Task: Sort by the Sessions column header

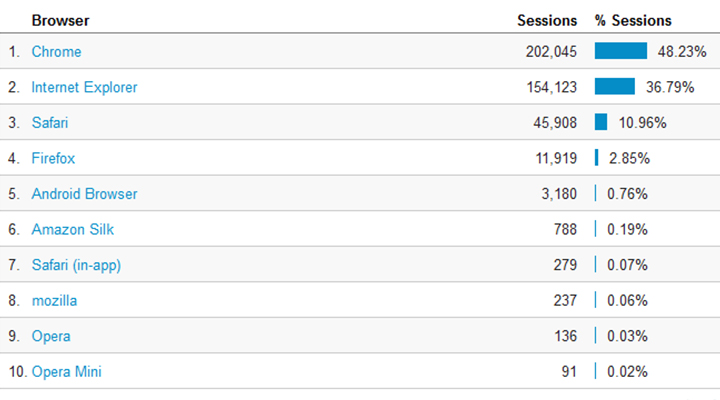Action: point(547,21)
